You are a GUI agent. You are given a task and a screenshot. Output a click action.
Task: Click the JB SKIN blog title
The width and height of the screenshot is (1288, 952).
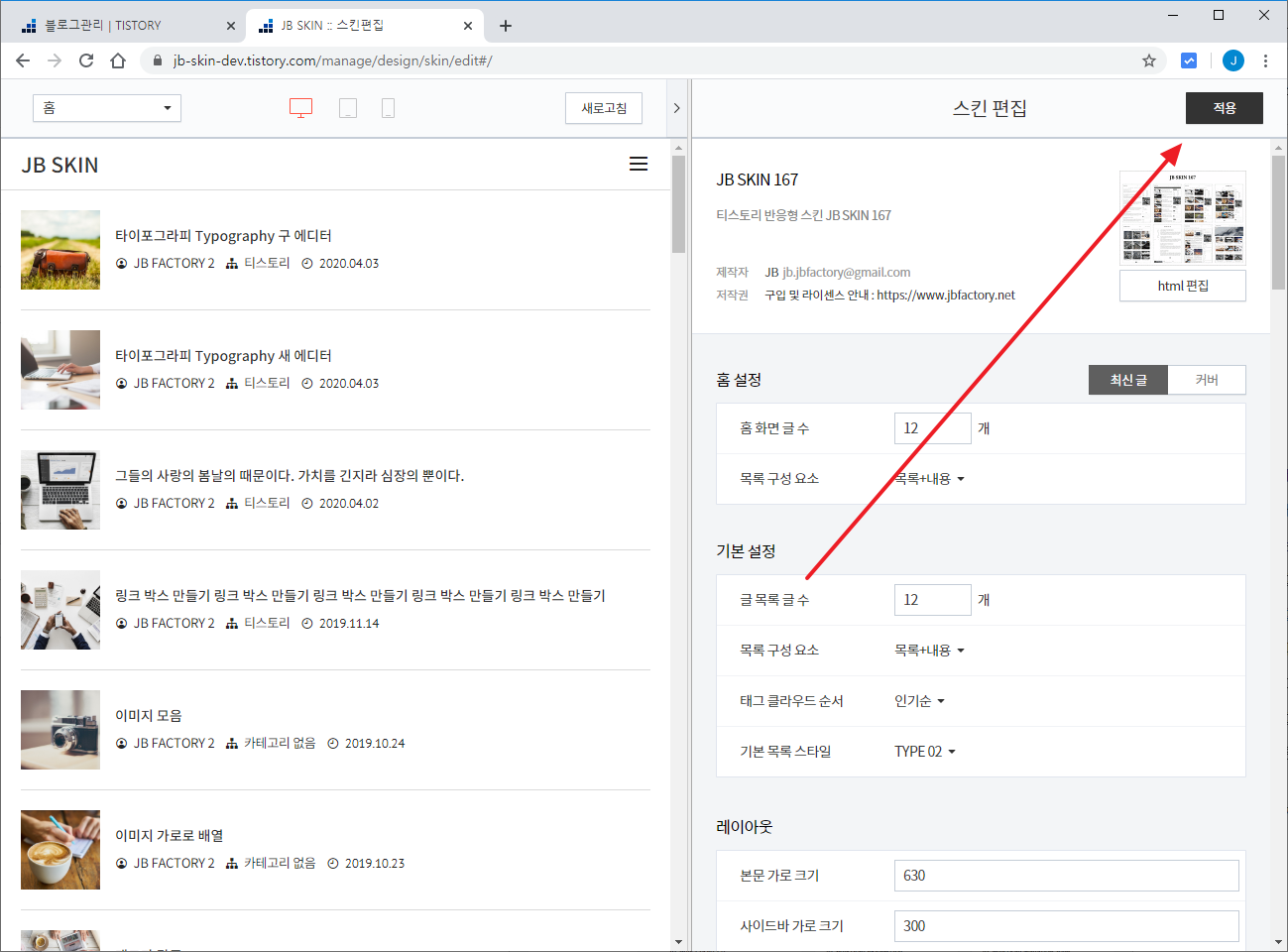tap(60, 165)
